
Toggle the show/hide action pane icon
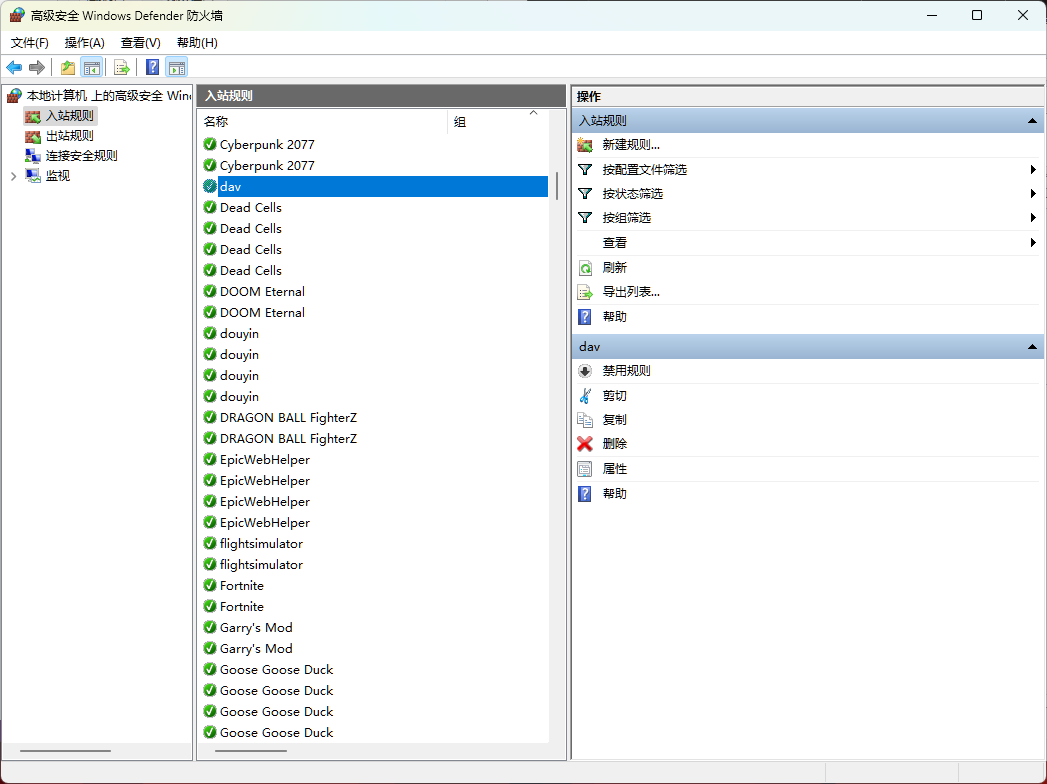176,67
